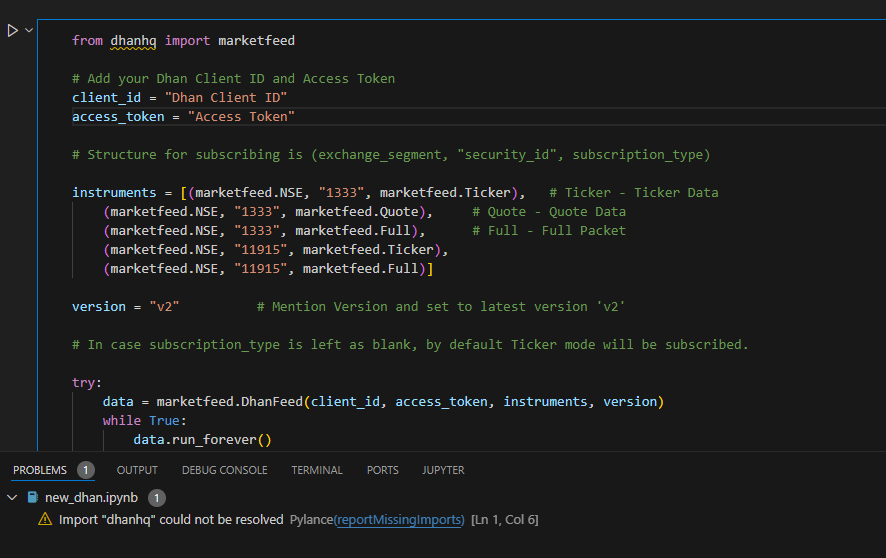Run the notebook cell with play icon

click(x=12, y=30)
